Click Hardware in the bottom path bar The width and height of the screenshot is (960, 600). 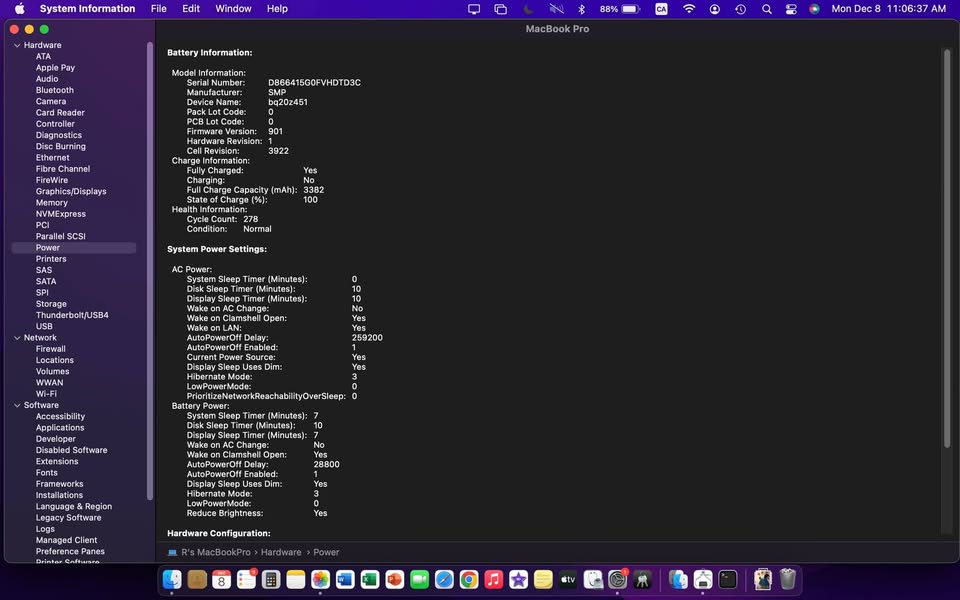[281, 552]
